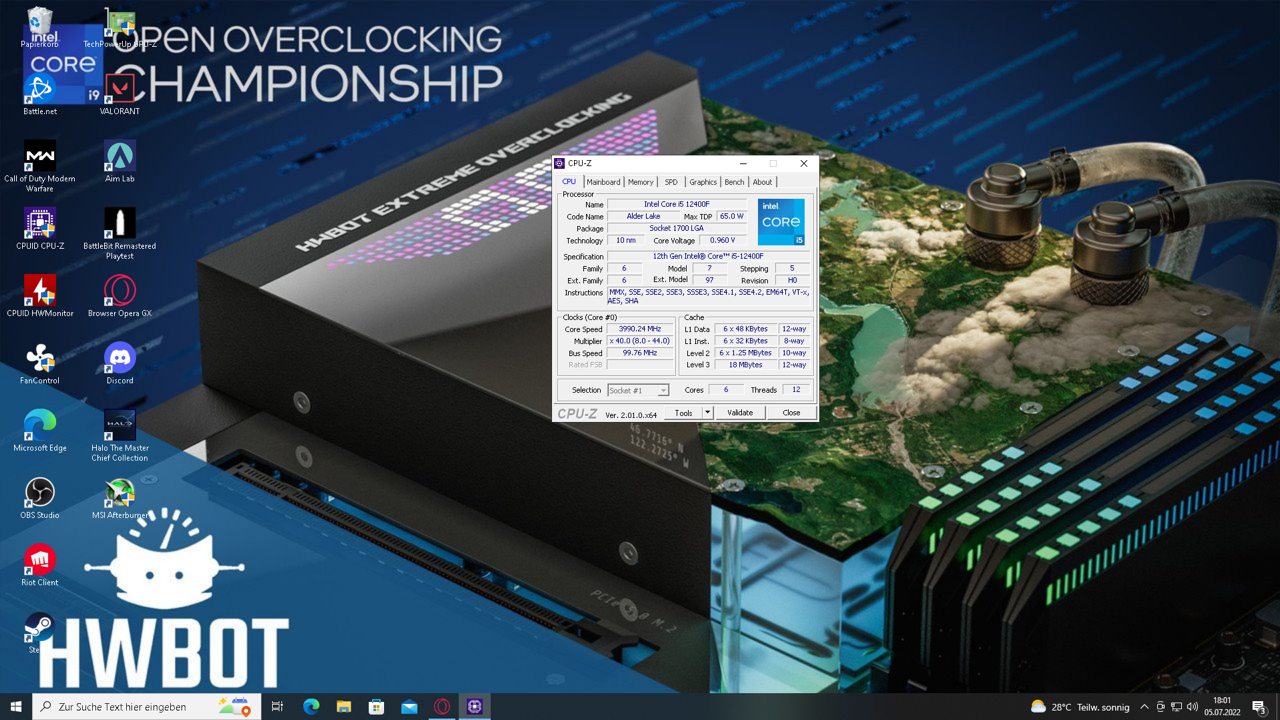1280x720 pixels.
Task: Open OBS Studio desktop shortcut
Action: tap(40, 498)
